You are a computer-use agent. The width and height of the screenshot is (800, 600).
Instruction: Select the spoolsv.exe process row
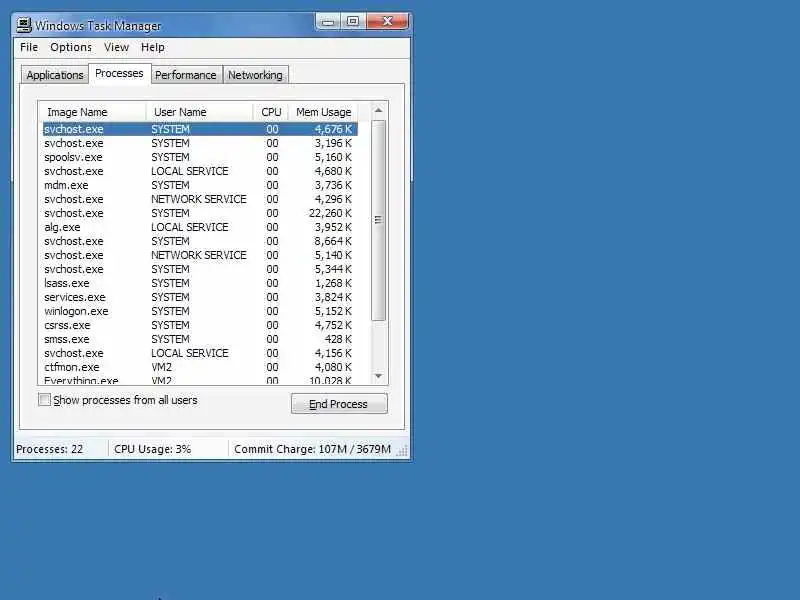click(x=199, y=157)
